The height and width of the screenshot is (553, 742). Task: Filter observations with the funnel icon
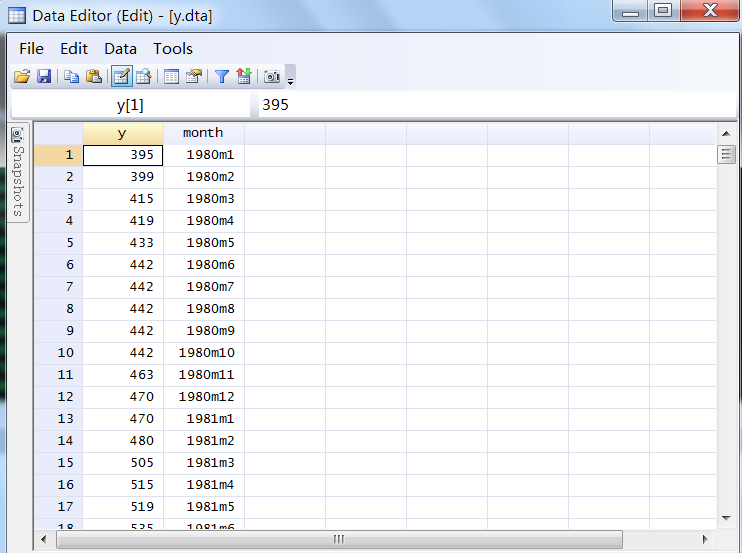[221, 76]
